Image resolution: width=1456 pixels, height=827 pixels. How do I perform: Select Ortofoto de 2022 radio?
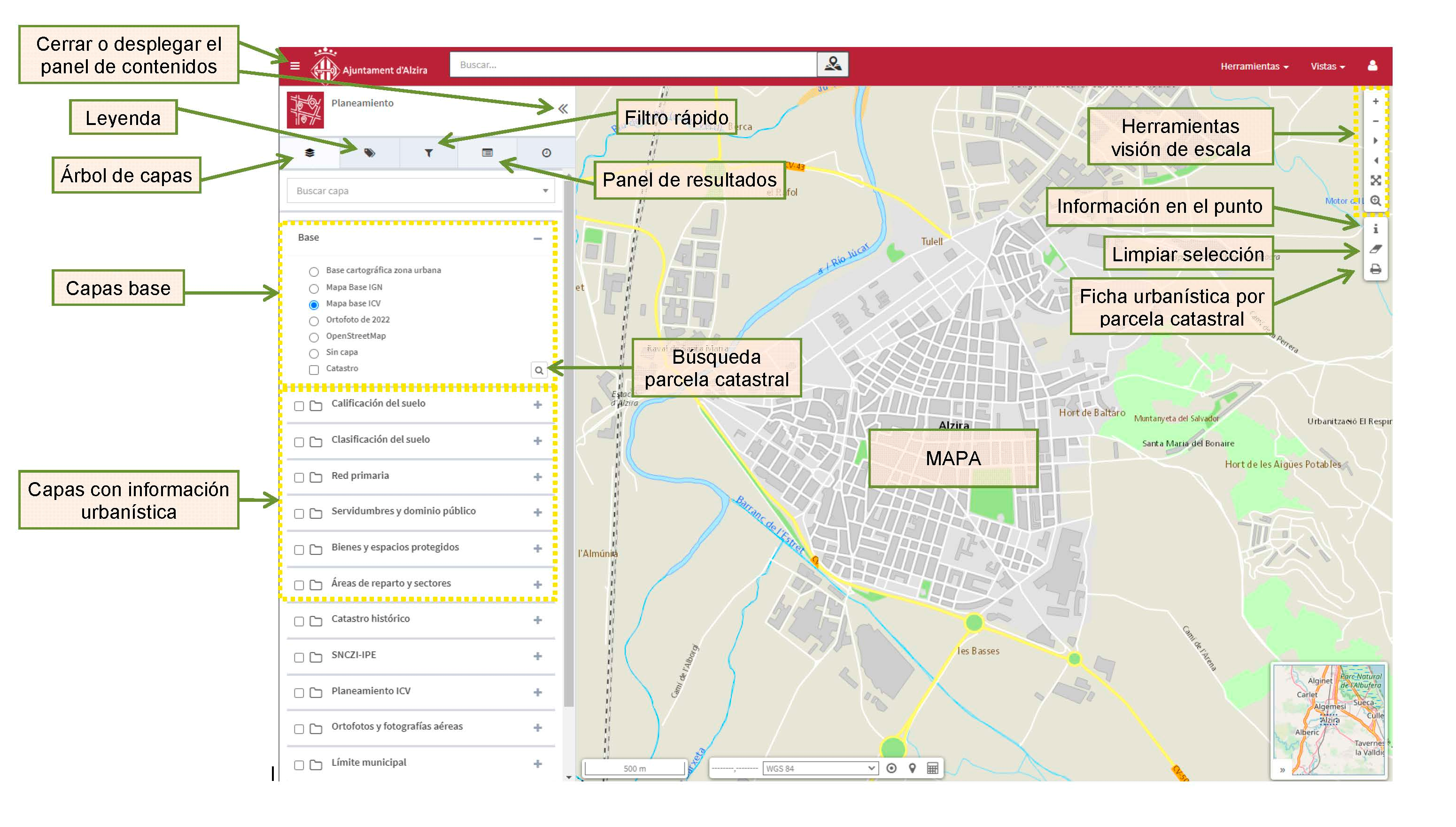point(313,321)
